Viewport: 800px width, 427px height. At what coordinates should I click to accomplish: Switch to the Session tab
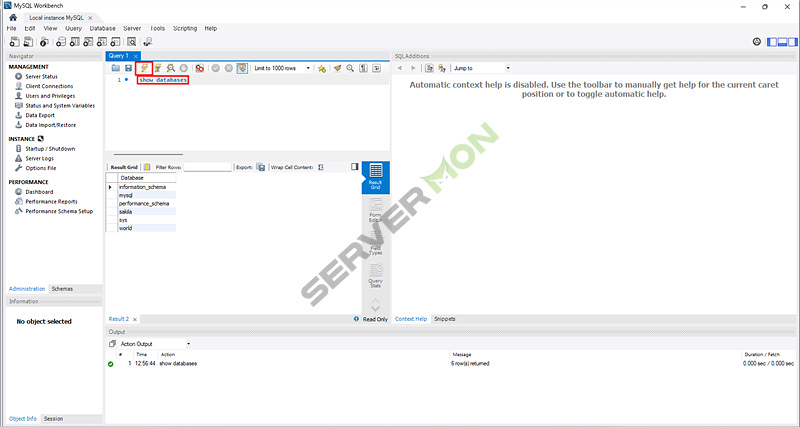coord(53,418)
